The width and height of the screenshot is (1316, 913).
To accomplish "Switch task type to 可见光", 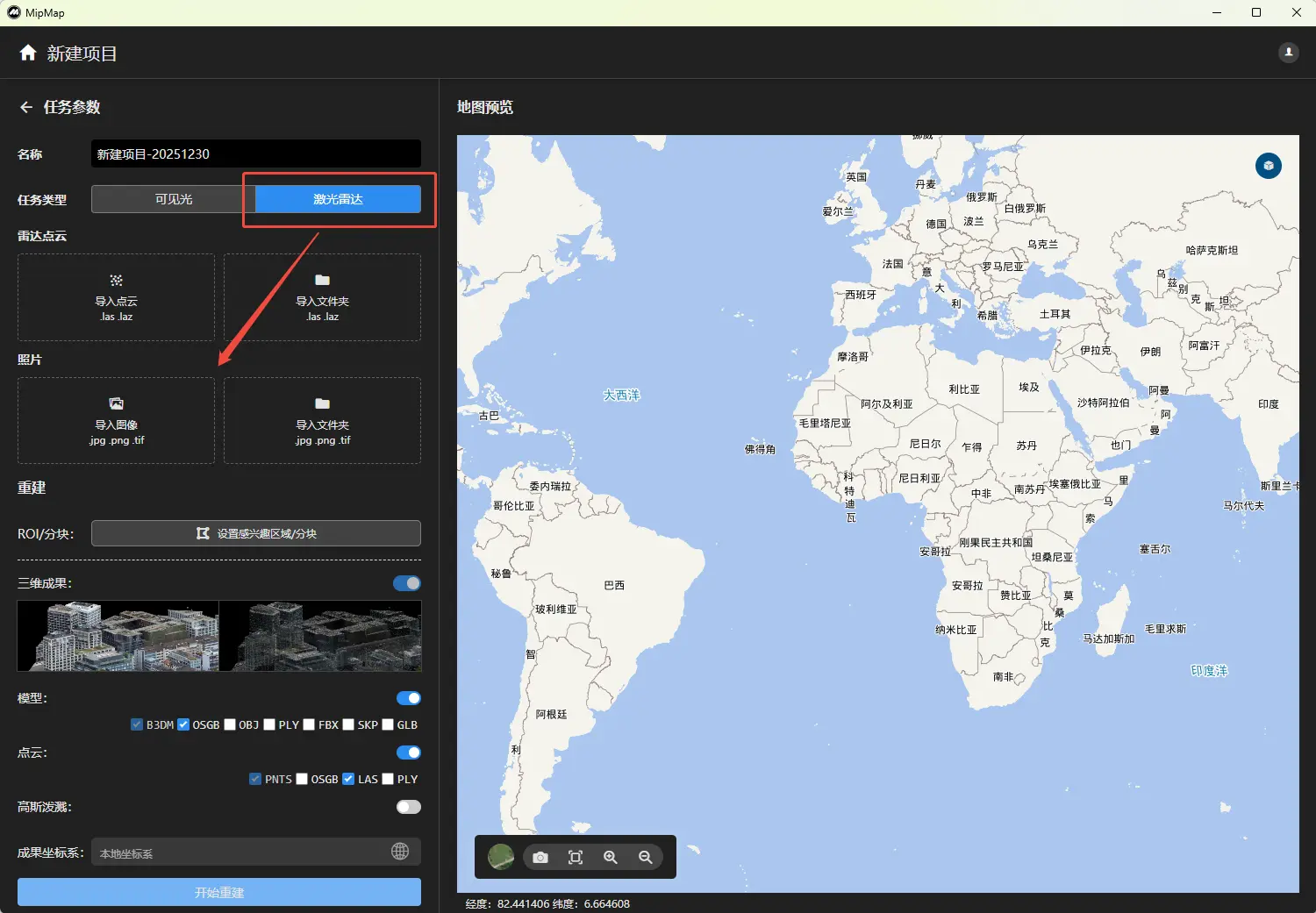I will coord(173,199).
